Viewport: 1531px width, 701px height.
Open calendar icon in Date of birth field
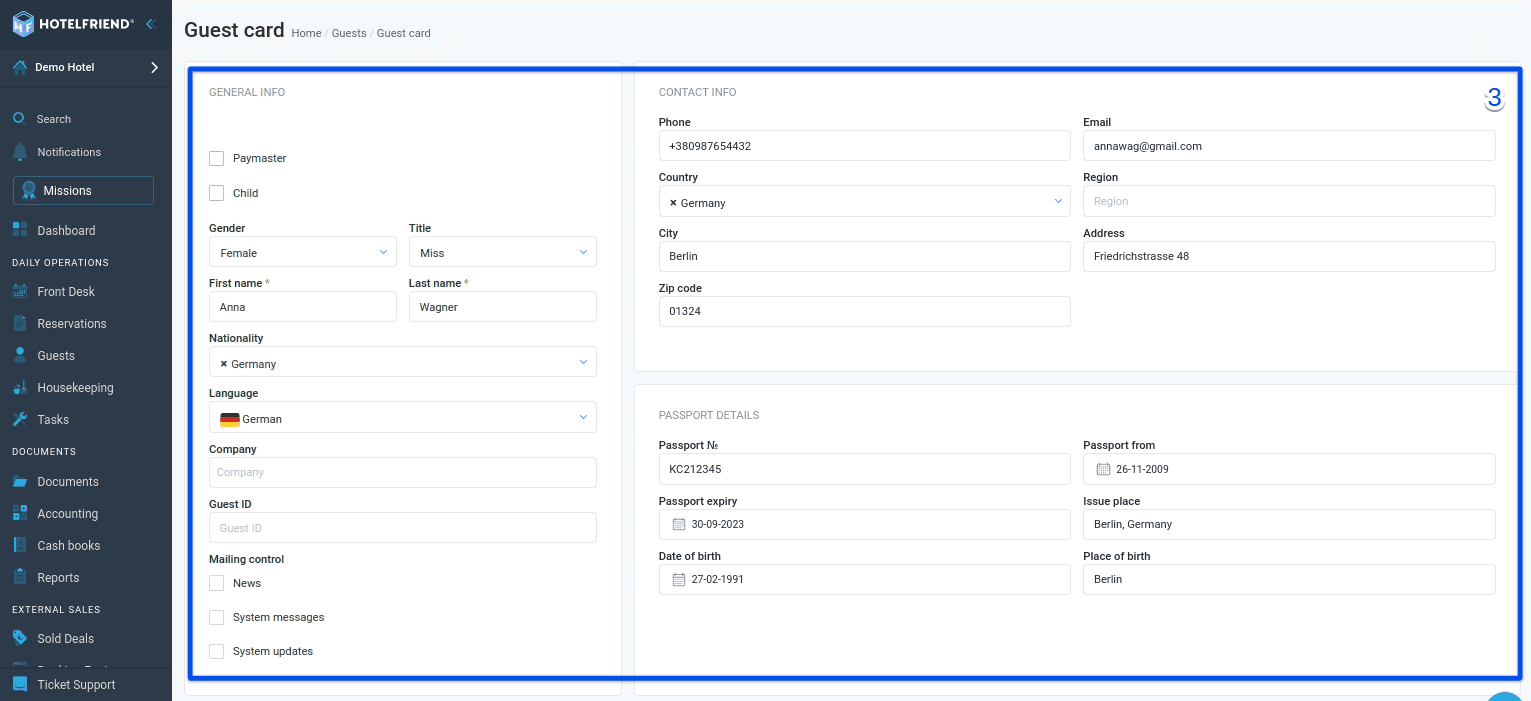click(679, 579)
